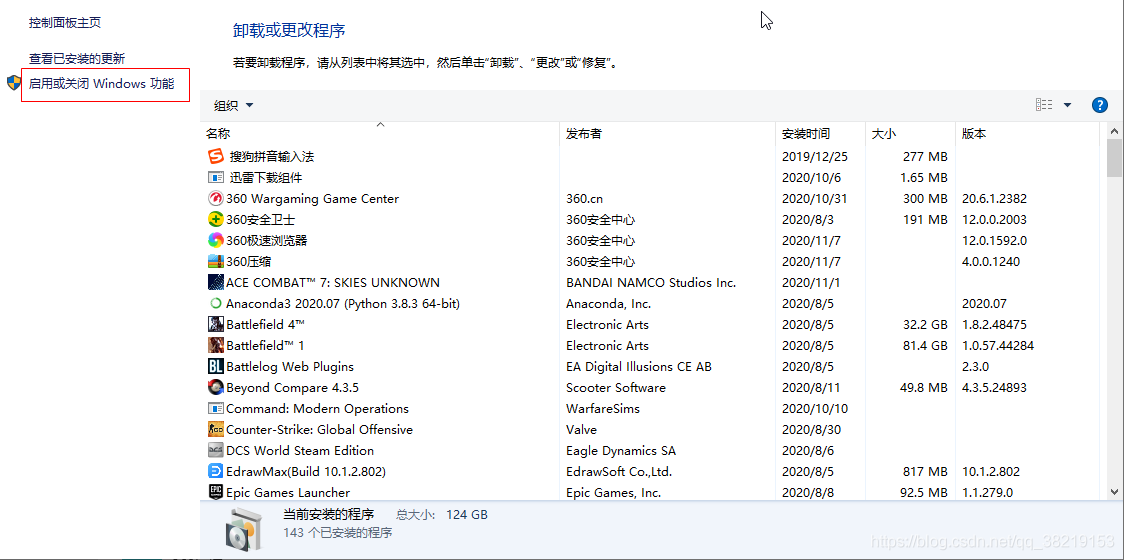Click the Battlelog Web Plugins BL icon
Screen dimensions: 1124x560
point(216,366)
